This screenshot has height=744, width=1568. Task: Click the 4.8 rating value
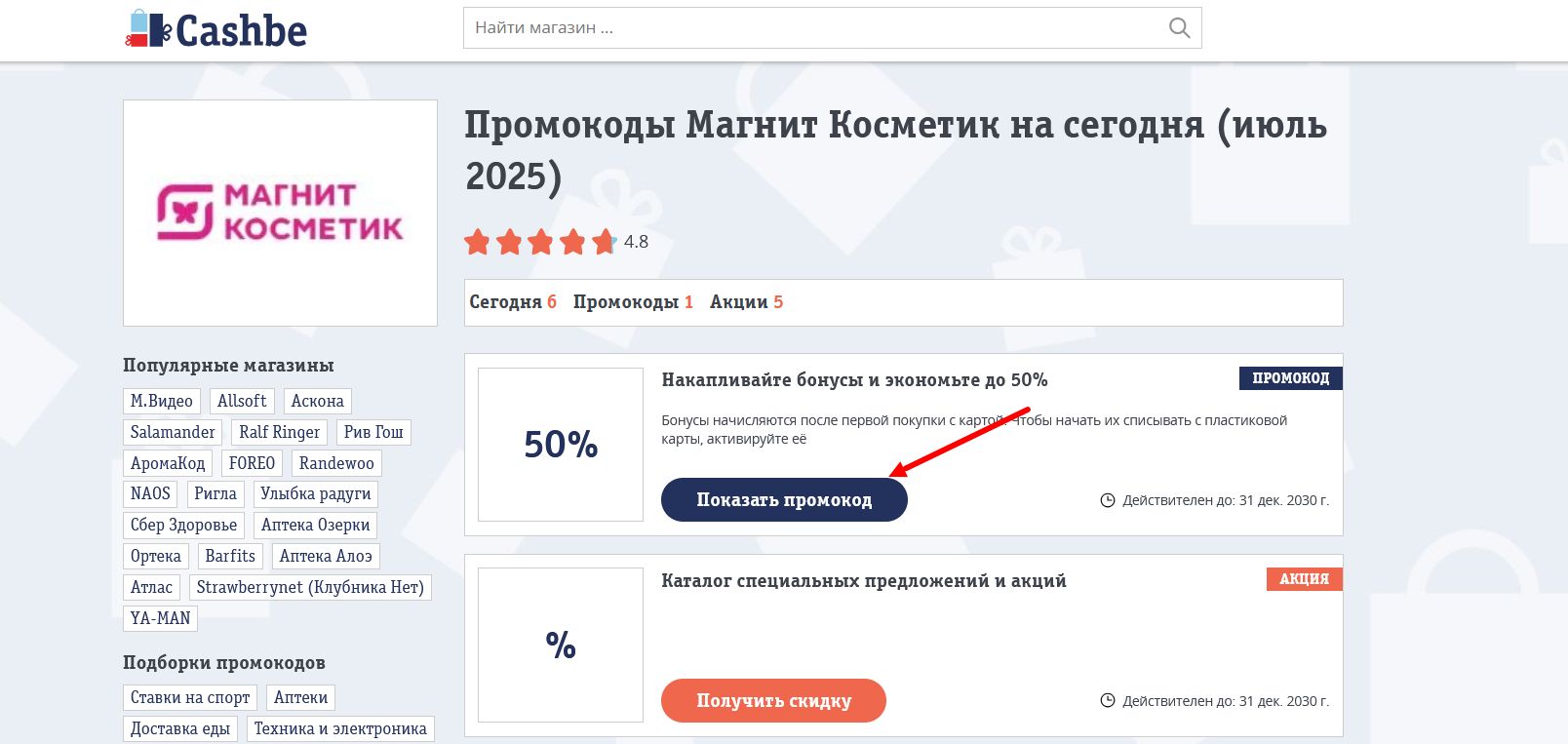(636, 242)
